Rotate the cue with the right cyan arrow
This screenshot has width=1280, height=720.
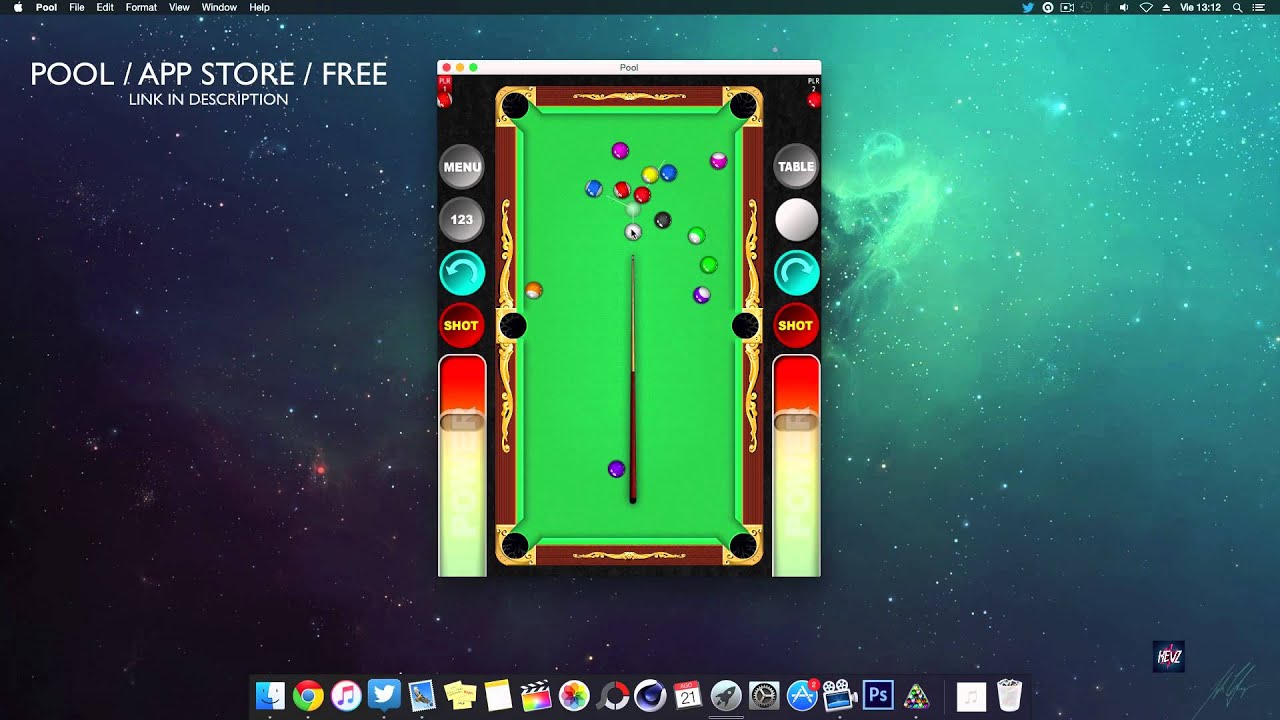pos(796,272)
